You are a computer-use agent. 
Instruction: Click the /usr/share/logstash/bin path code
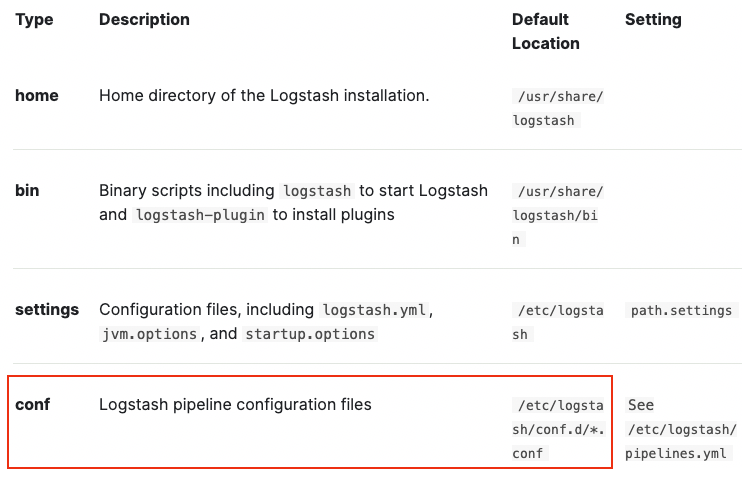(558, 215)
